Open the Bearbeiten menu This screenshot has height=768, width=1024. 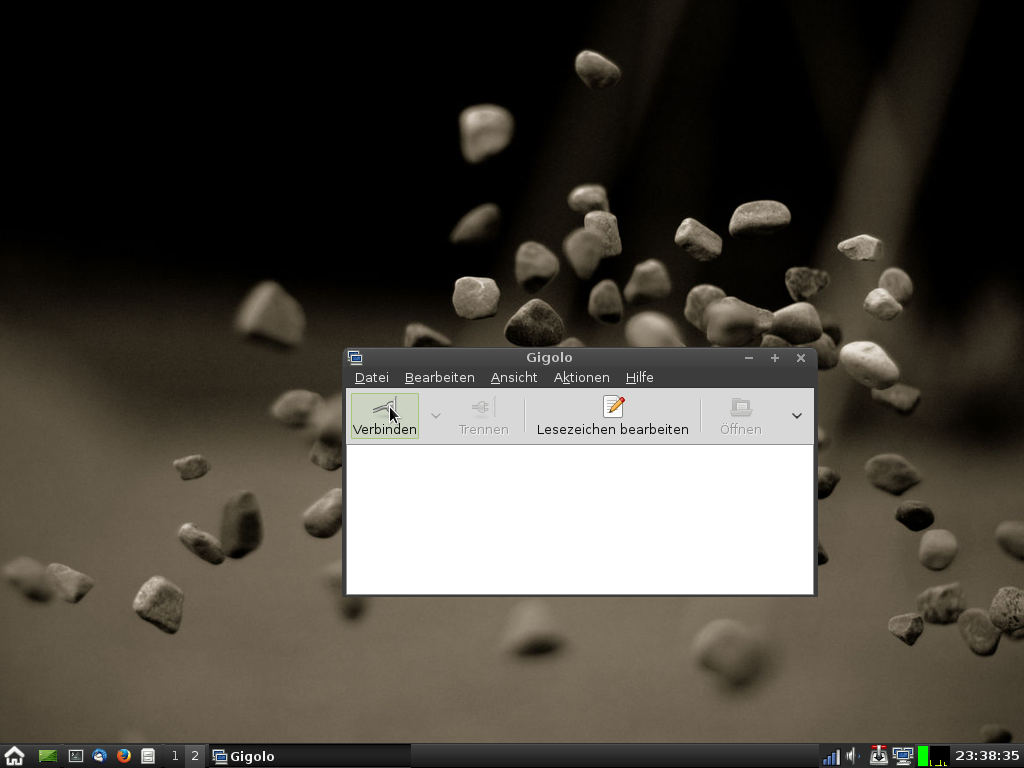[440, 377]
